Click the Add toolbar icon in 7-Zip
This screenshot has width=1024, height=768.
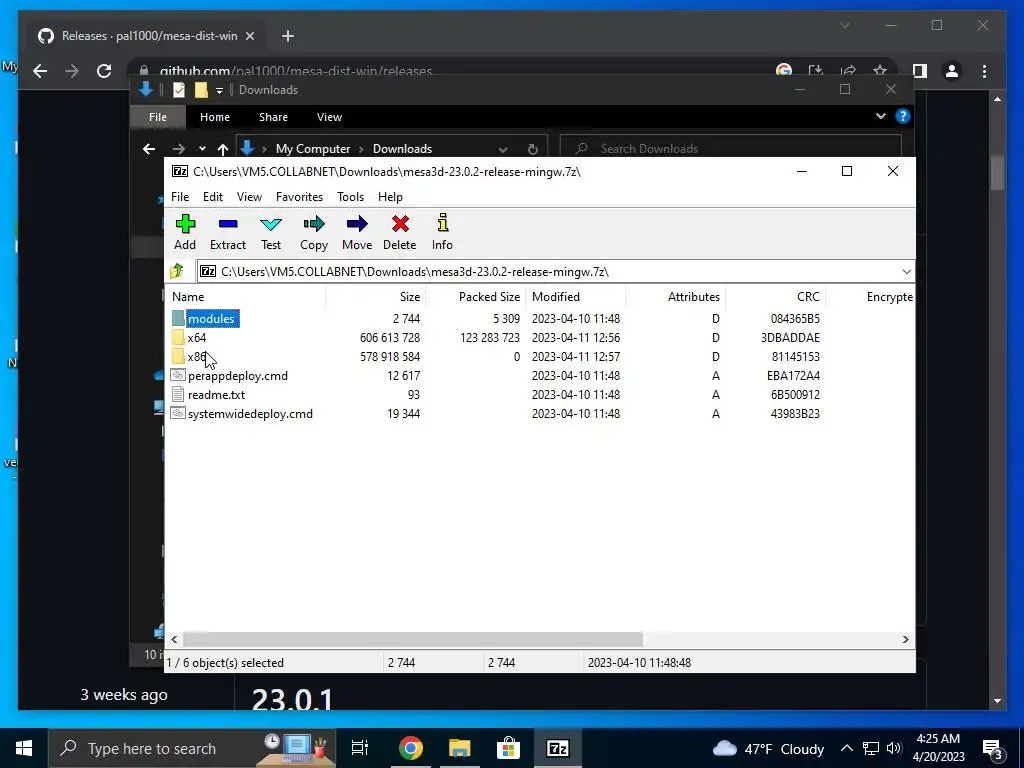click(x=185, y=224)
